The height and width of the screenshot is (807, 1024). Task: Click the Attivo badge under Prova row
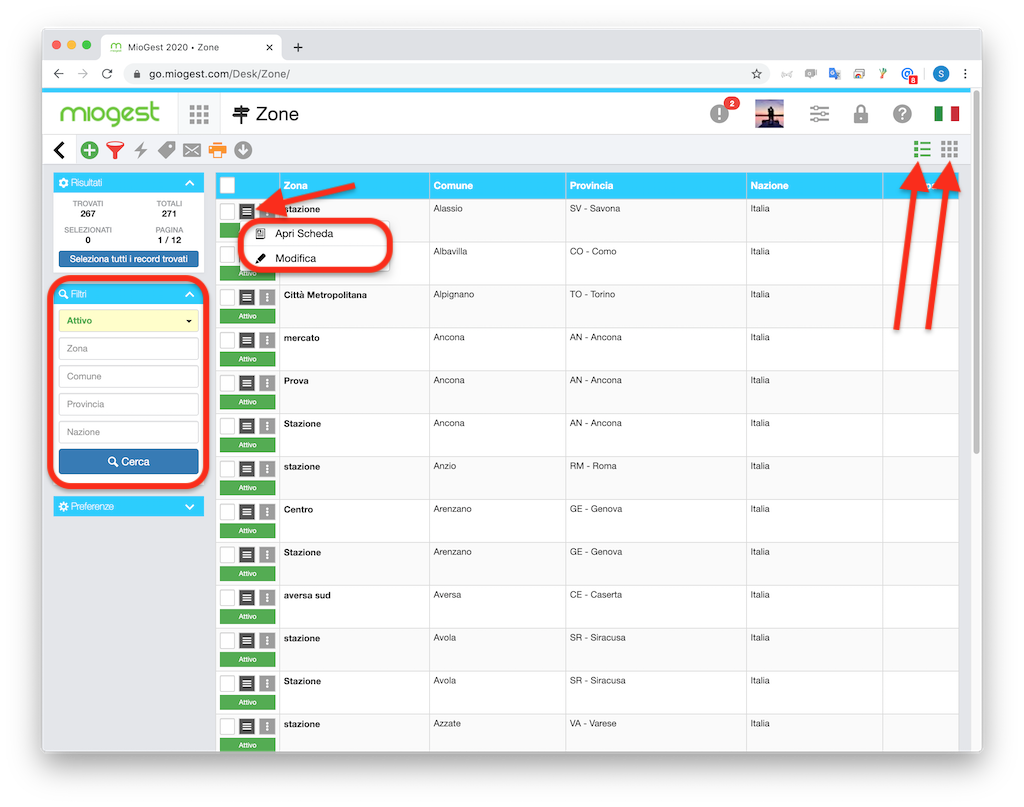click(x=248, y=402)
